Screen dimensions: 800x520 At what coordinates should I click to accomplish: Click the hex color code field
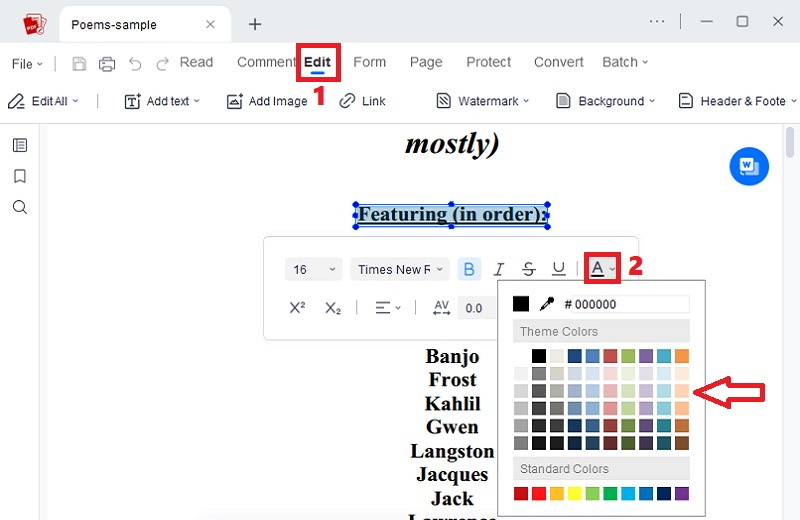(x=630, y=304)
